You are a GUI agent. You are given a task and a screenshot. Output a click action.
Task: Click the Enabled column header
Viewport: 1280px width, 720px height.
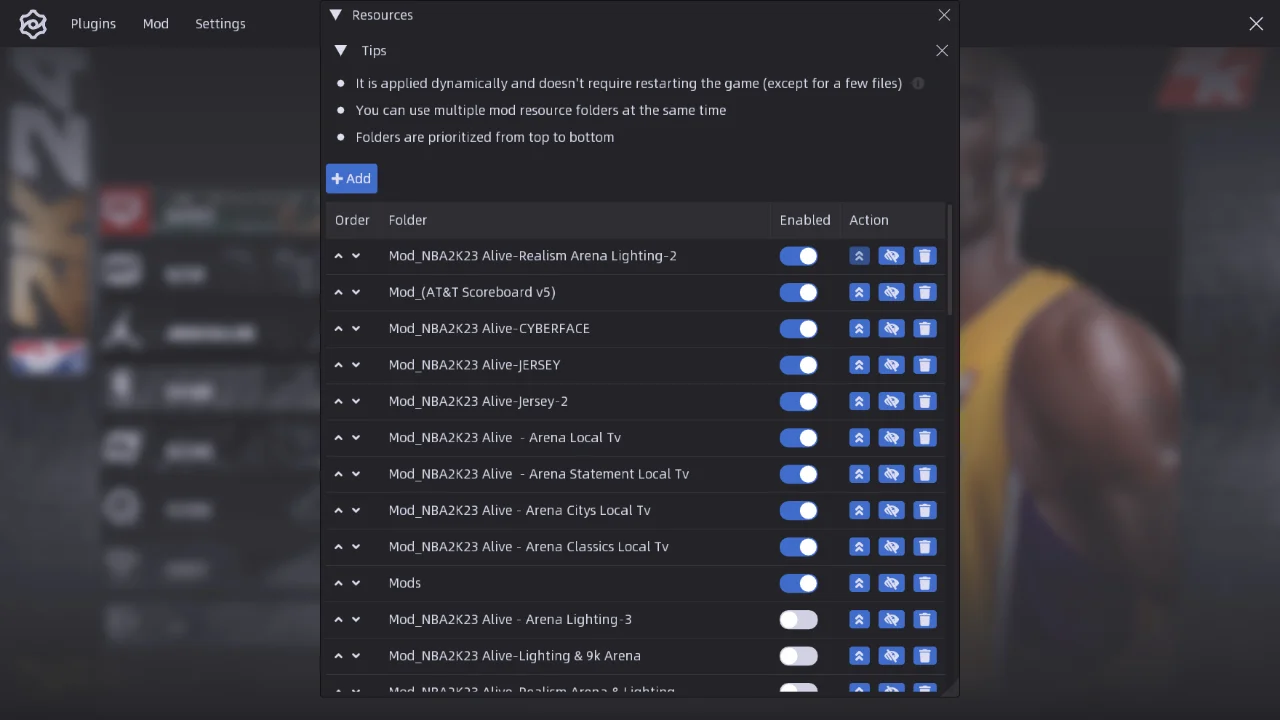tap(805, 220)
